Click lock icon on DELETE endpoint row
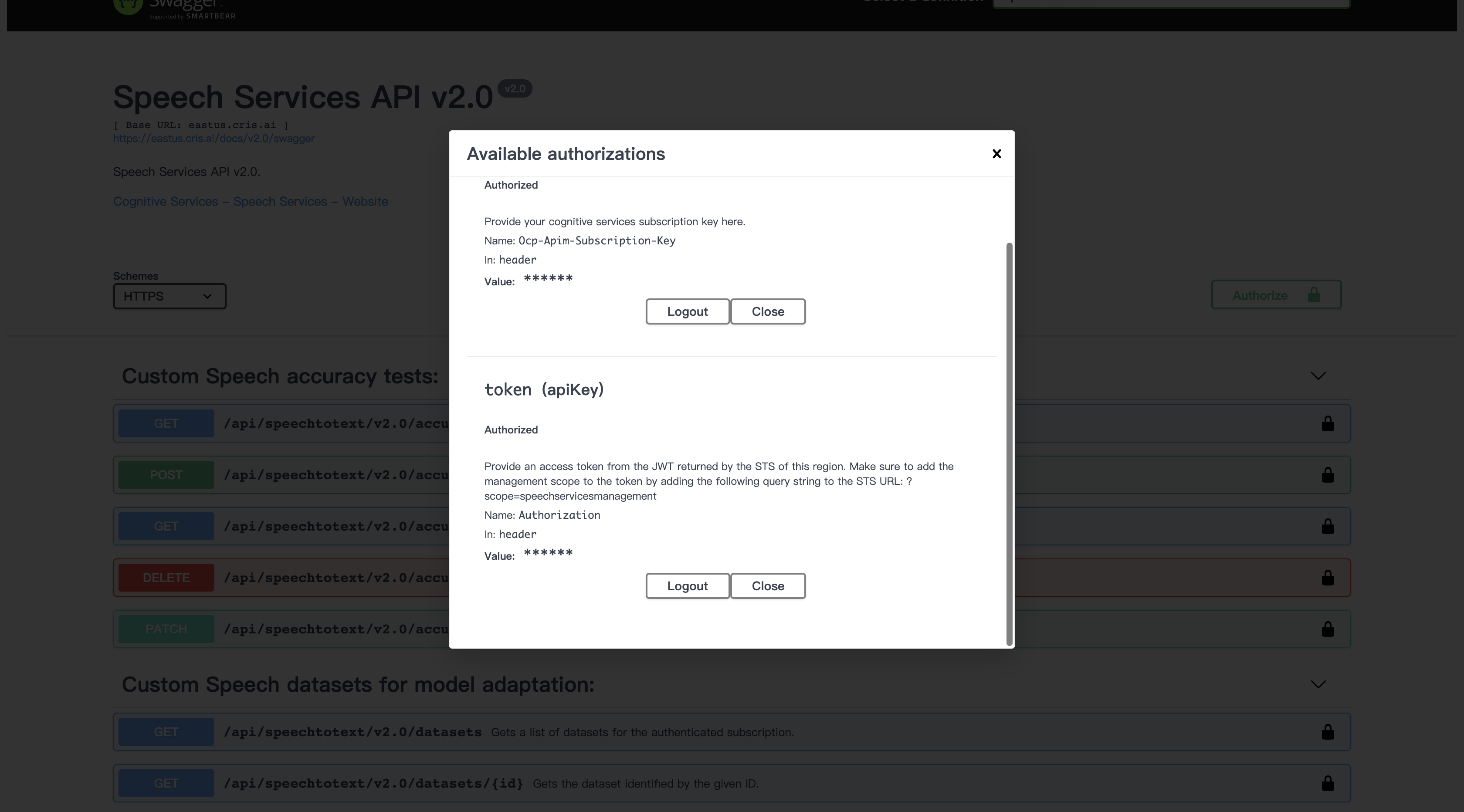The width and height of the screenshot is (1464, 812). [x=1327, y=578]
